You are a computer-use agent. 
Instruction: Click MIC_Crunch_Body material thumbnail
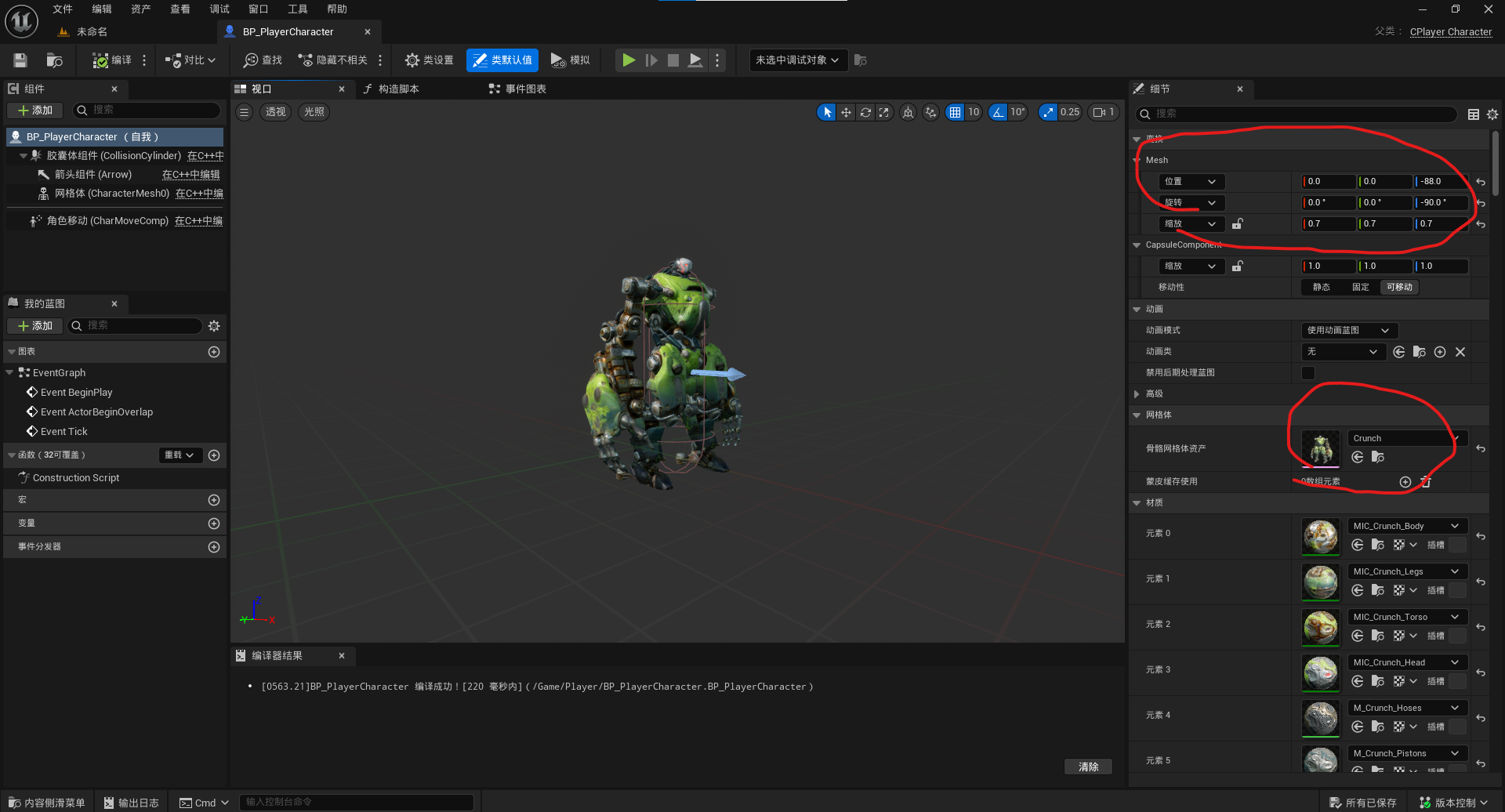1321,536
